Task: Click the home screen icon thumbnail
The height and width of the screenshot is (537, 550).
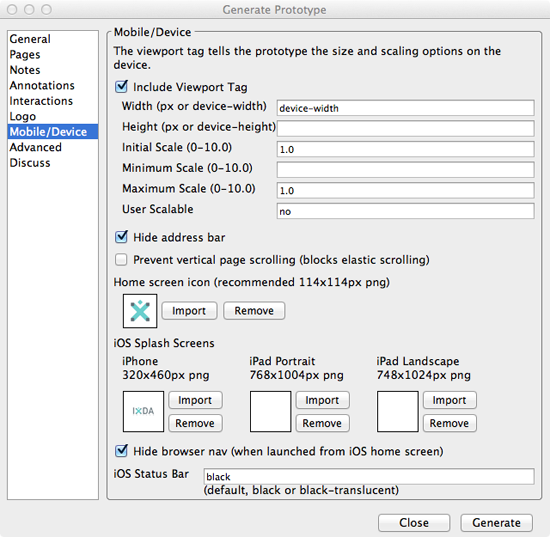Action: (140, 311)
